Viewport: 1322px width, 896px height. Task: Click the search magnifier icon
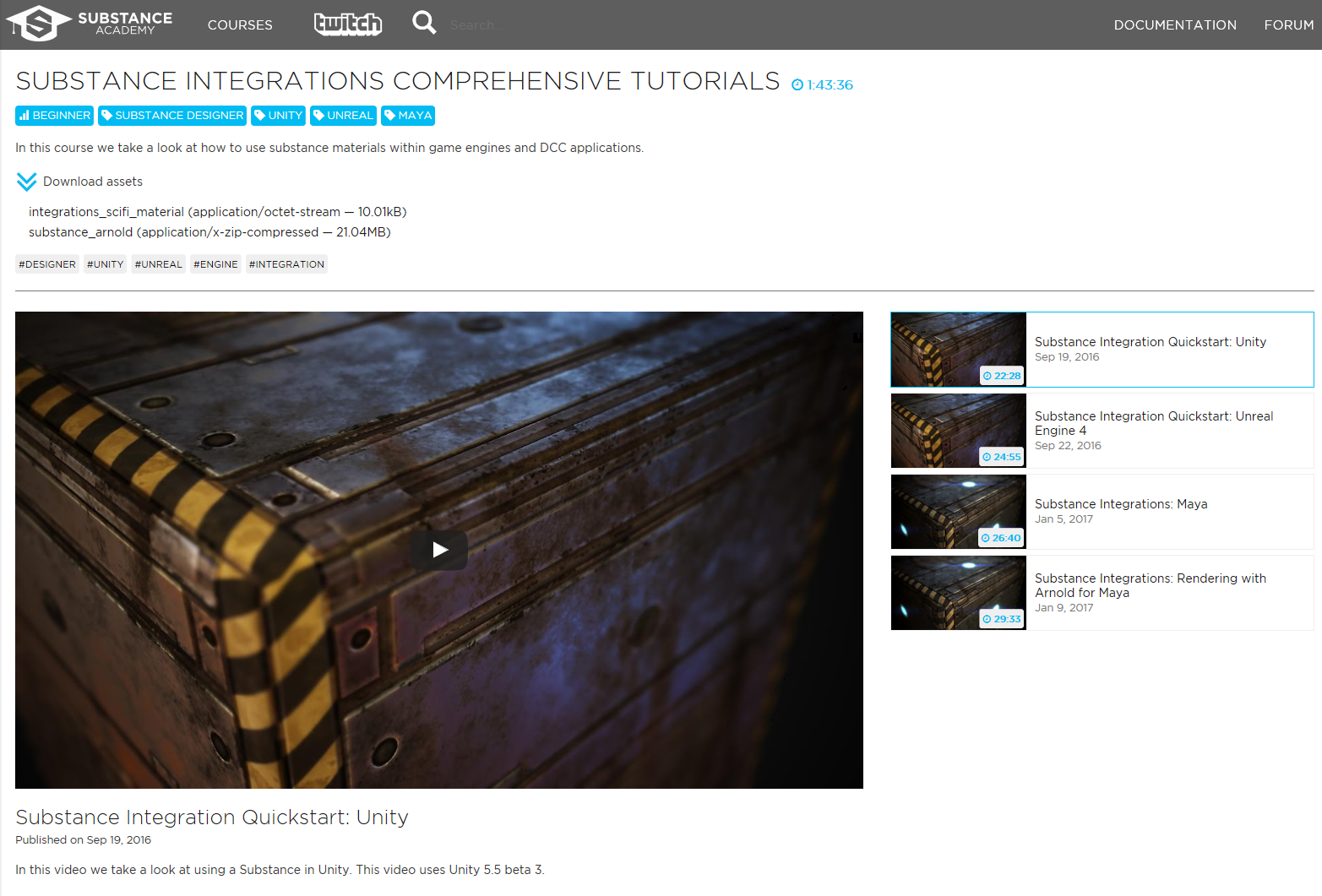pos(424,22)
